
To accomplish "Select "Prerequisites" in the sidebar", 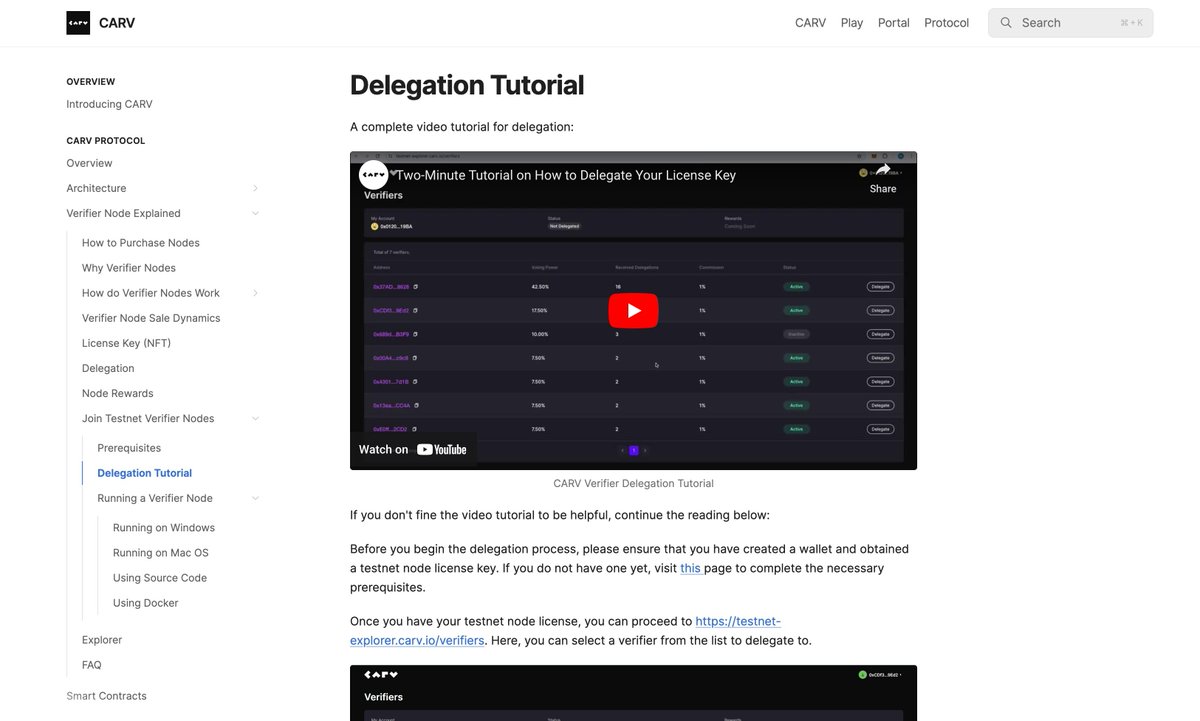I will [x=128, y=447].
